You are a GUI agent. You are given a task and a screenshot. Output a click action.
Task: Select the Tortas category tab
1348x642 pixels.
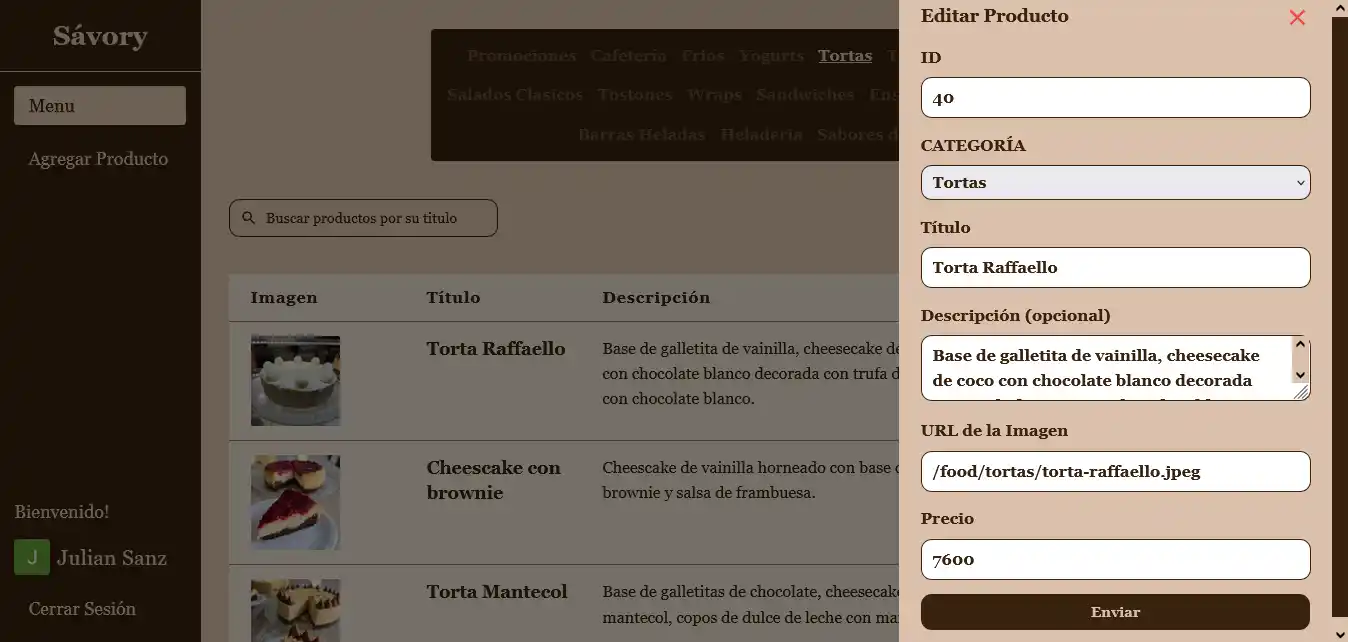[x=845, y=56]
